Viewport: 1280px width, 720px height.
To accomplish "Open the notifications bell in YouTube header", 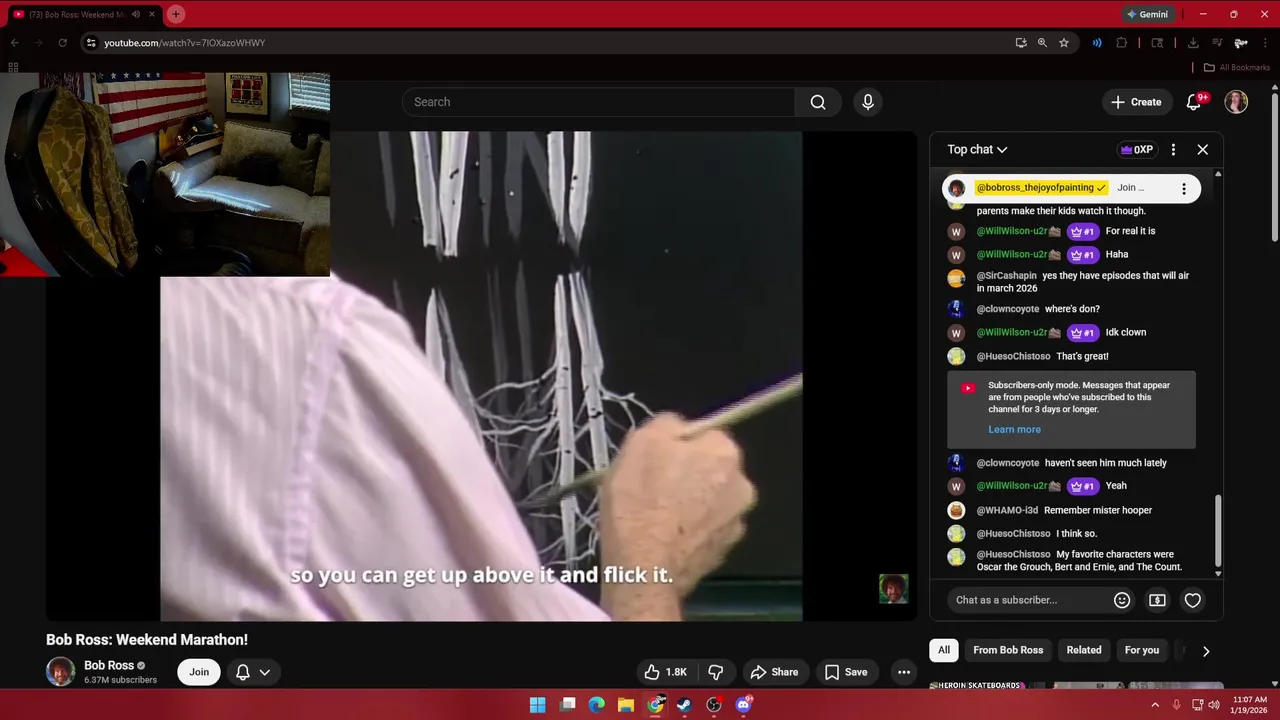I will (1194, 102).
